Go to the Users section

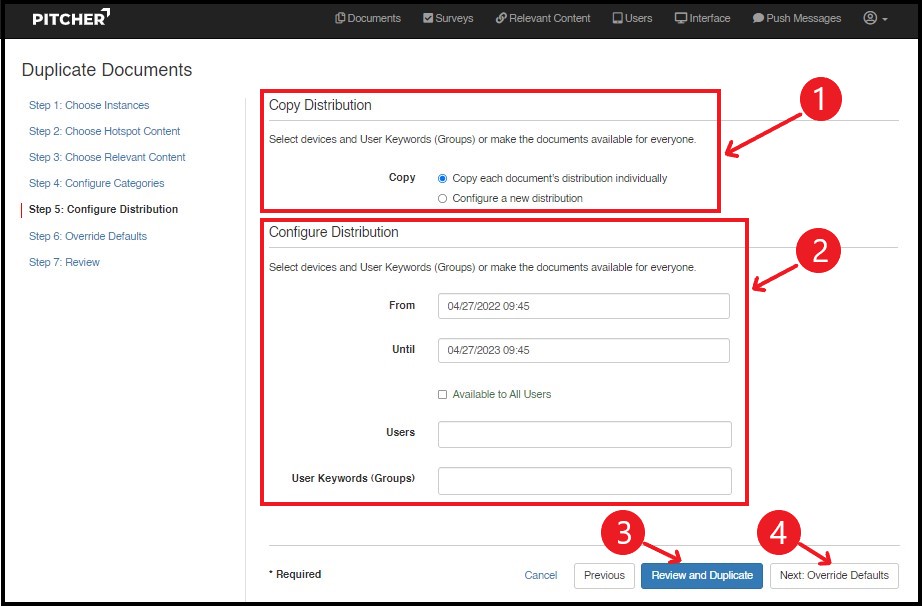click(x=632, y=18)
